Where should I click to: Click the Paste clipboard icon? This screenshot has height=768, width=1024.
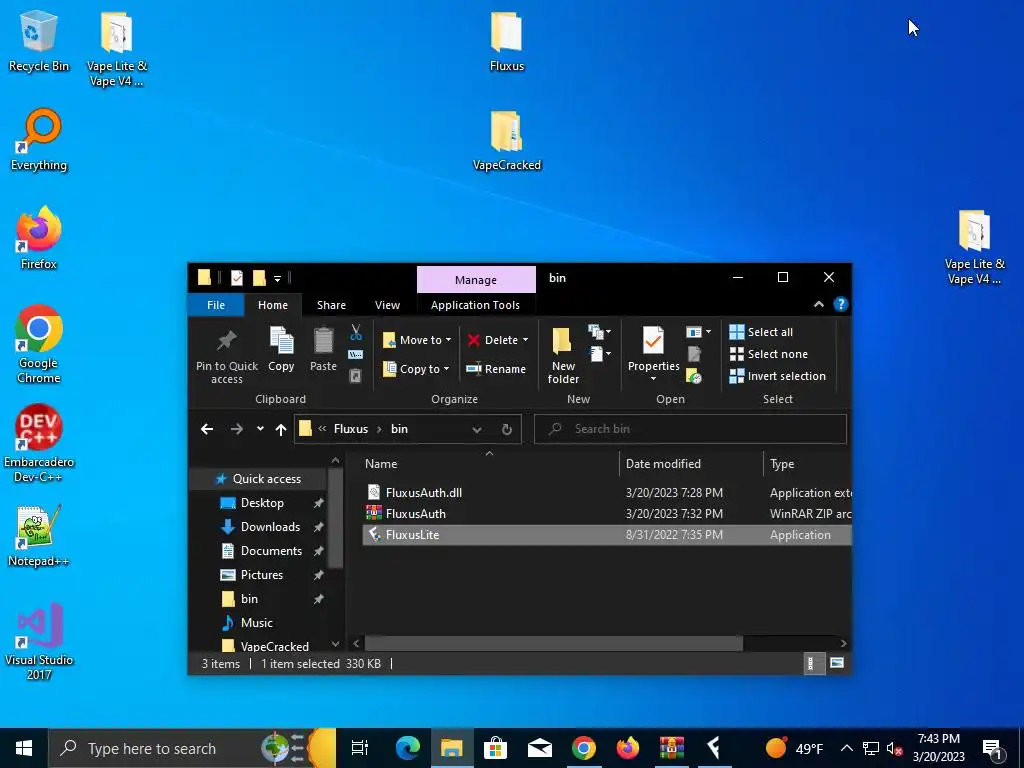pos(323,341)
